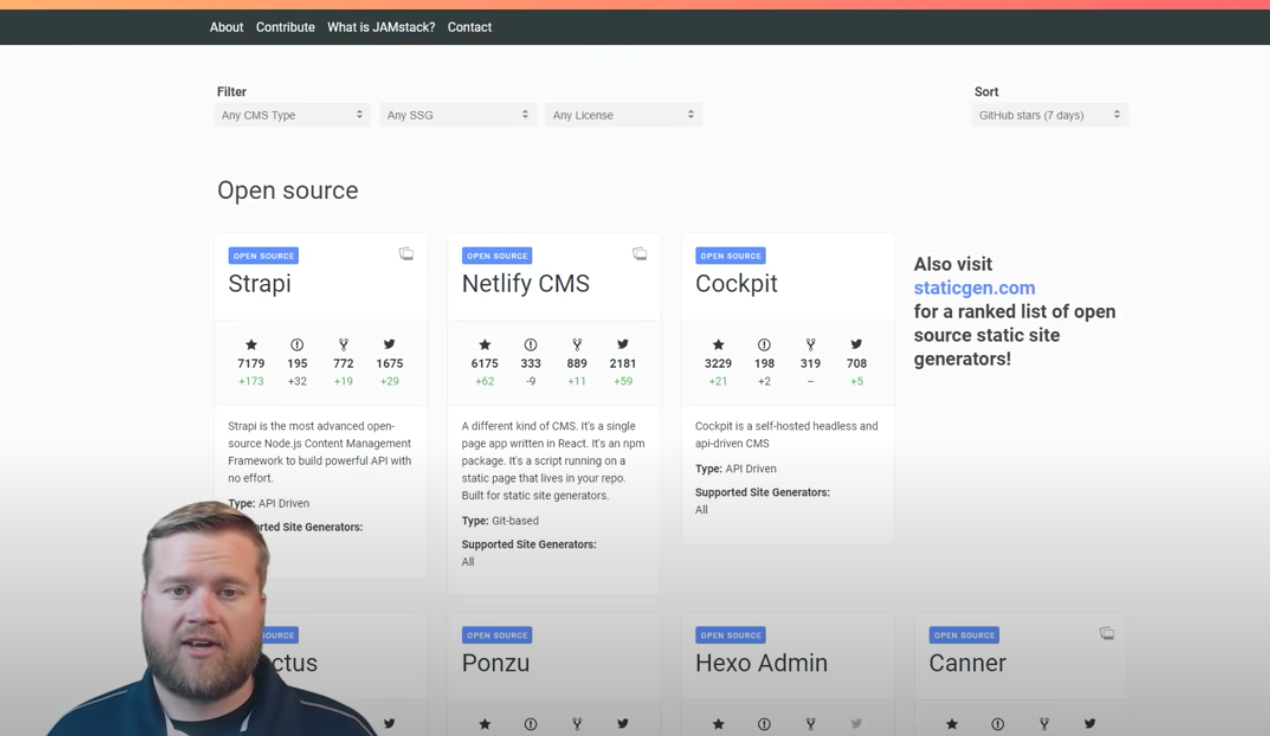Image resolution: width=1270 pixels, height=736 pixels.
Task: Click the Ponzu Twitter icon
Action: coord(623,724)
